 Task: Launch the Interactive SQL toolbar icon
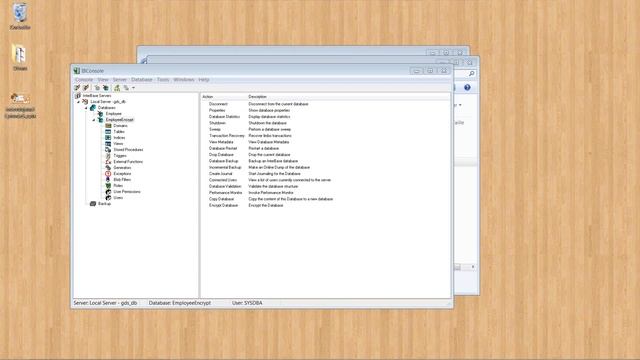click(x=127, y=88)
